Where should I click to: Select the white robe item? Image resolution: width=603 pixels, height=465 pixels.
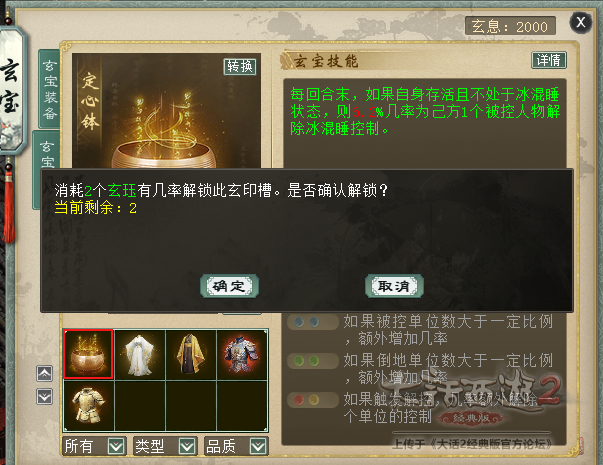pyautogui.click(x=140, y=354)
